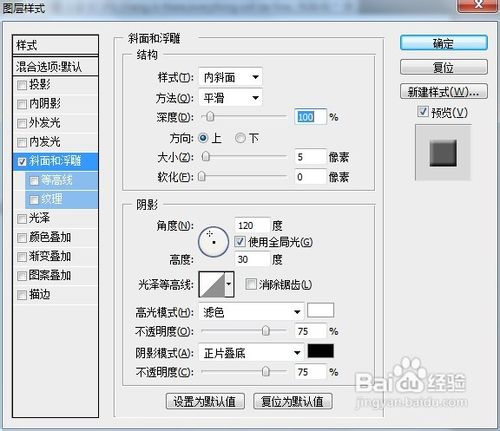
Task: Select the 下 direction radio button
Action: 240,138
